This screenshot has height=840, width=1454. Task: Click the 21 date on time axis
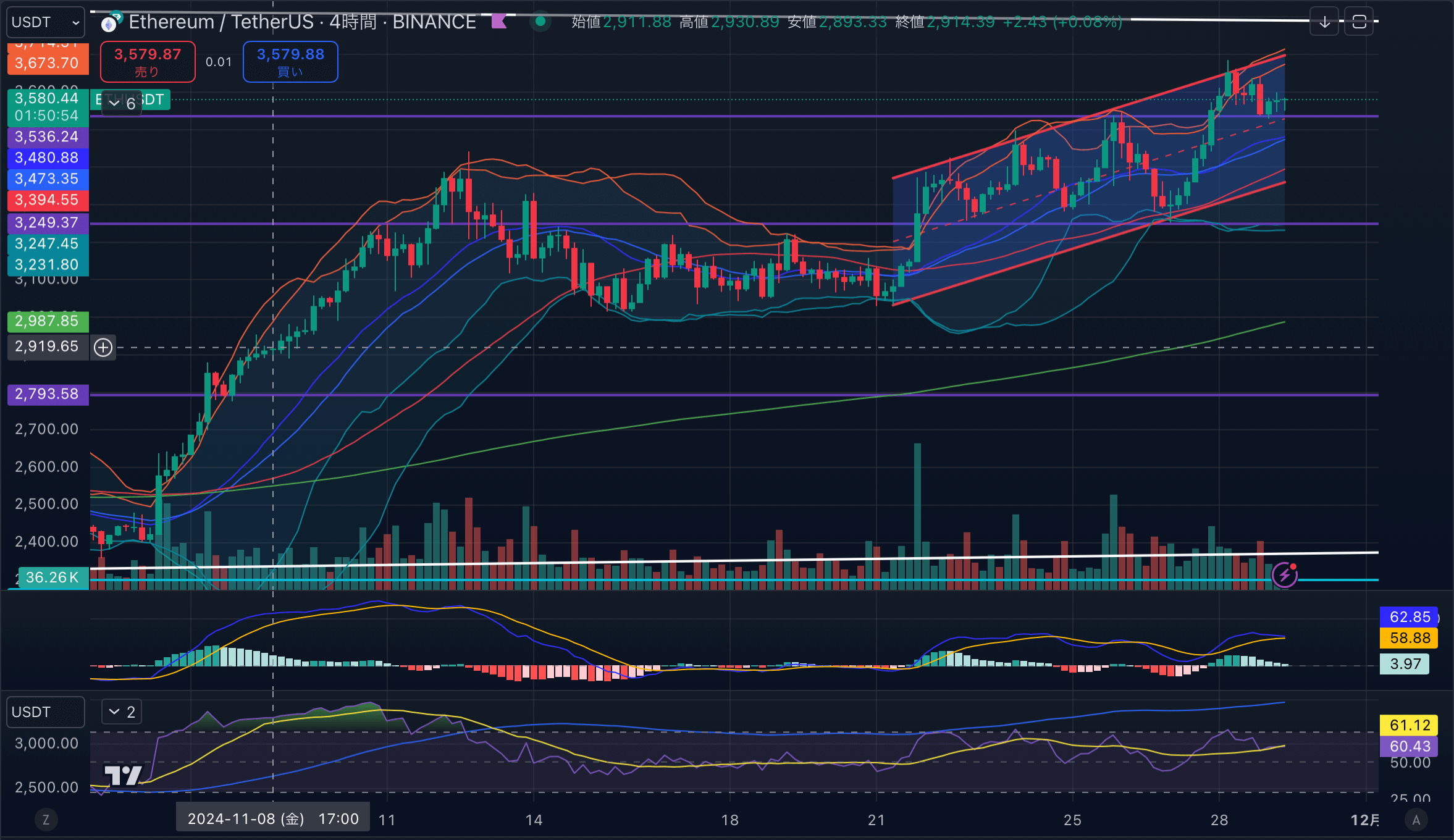[876, 820]
